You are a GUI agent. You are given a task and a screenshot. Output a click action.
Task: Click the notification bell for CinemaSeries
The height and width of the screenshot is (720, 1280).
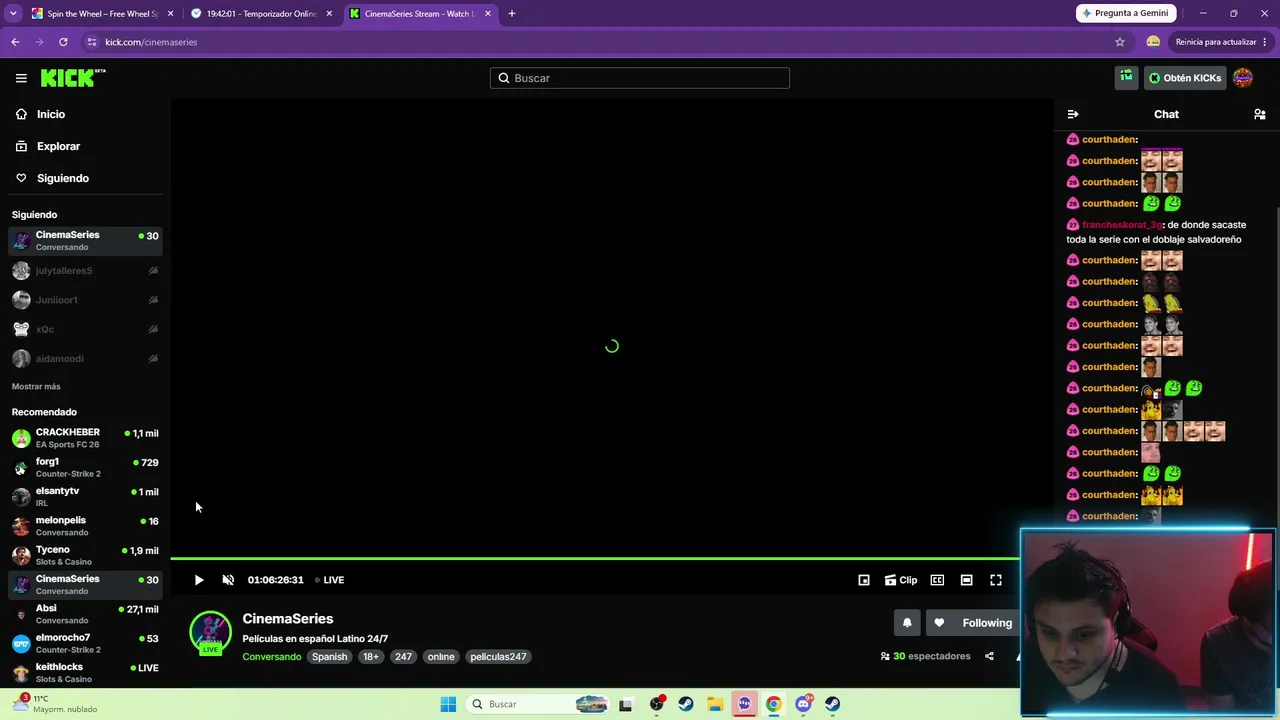coord(907,623)
